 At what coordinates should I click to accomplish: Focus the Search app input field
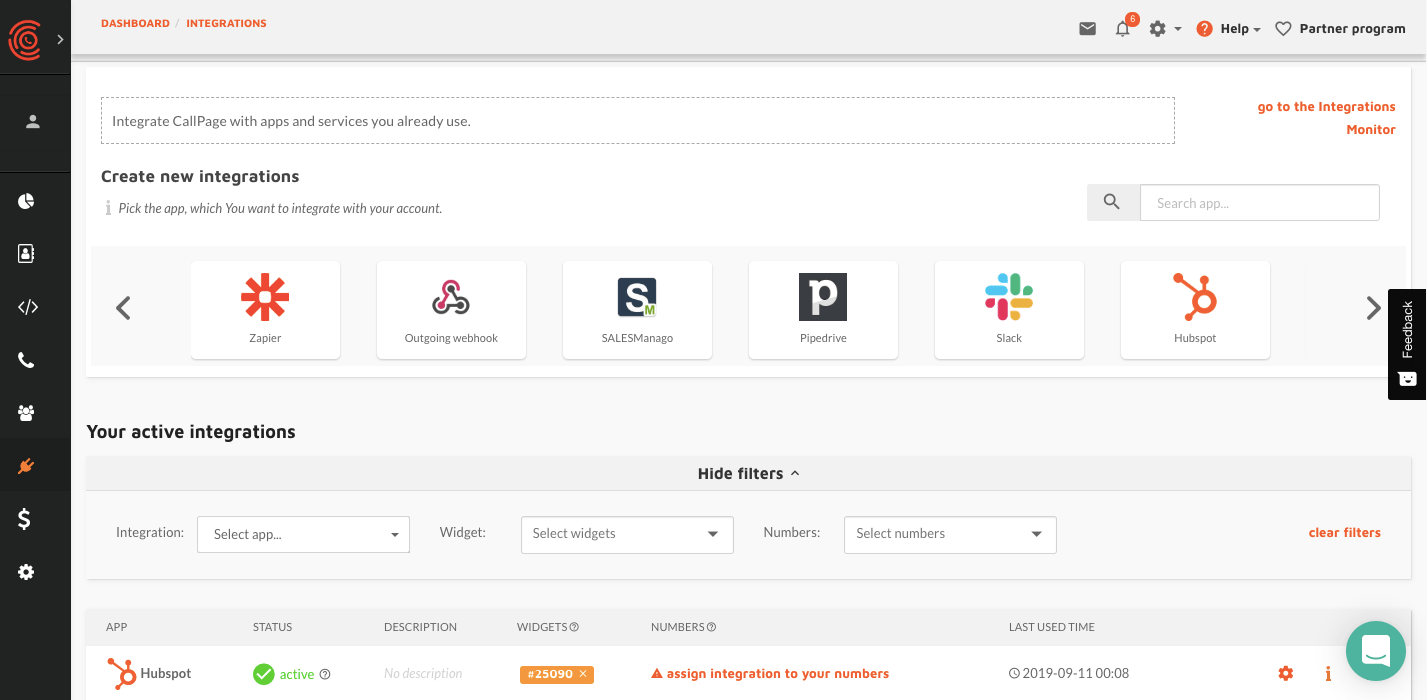tap(1260, 202)
